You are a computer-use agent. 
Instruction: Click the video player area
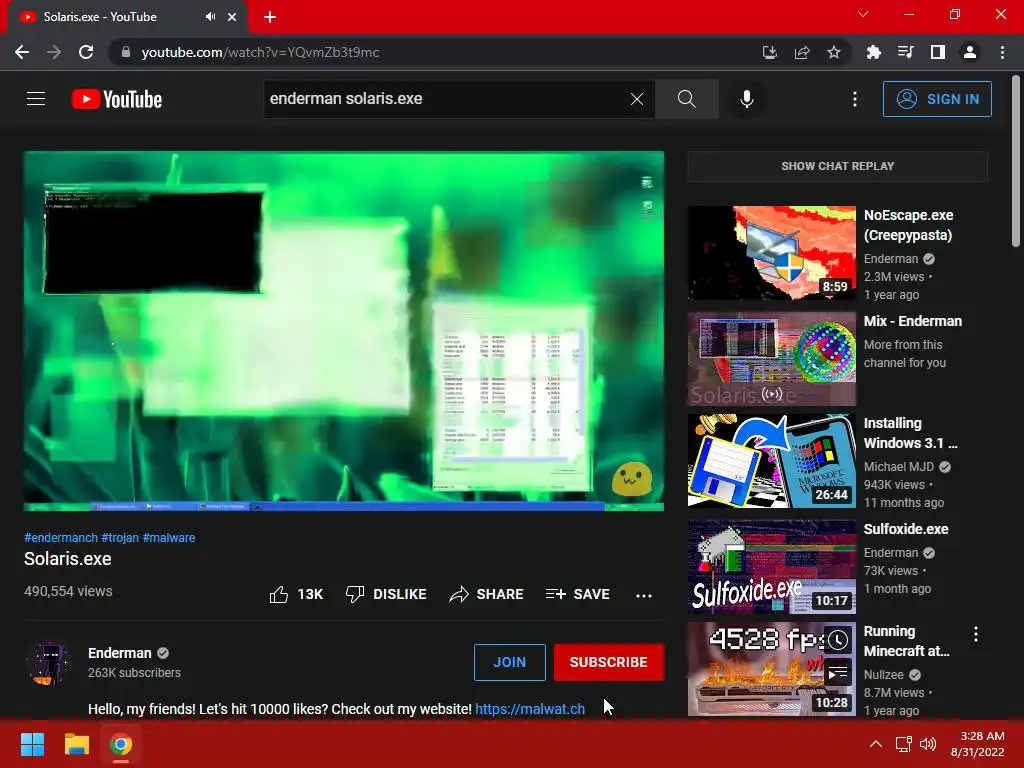pyautogui.click(x=344, y=331)
